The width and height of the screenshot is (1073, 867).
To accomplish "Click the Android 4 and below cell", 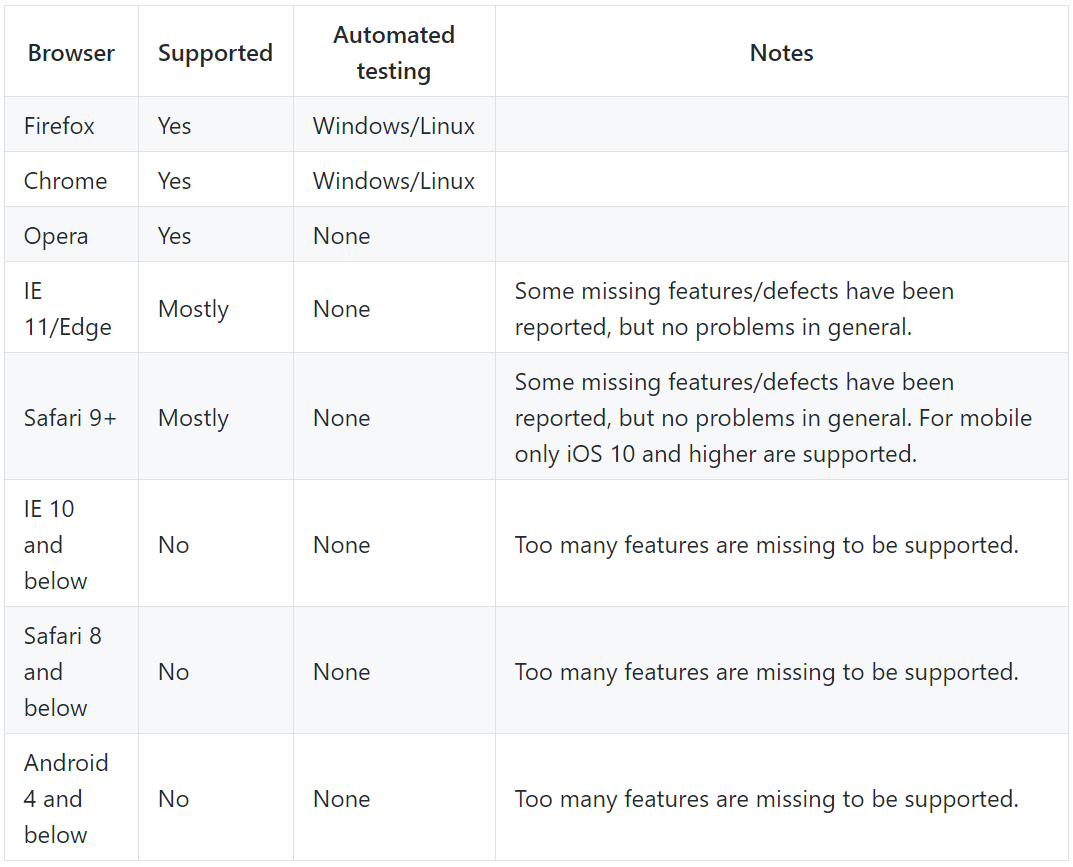I will pos(66,799).
